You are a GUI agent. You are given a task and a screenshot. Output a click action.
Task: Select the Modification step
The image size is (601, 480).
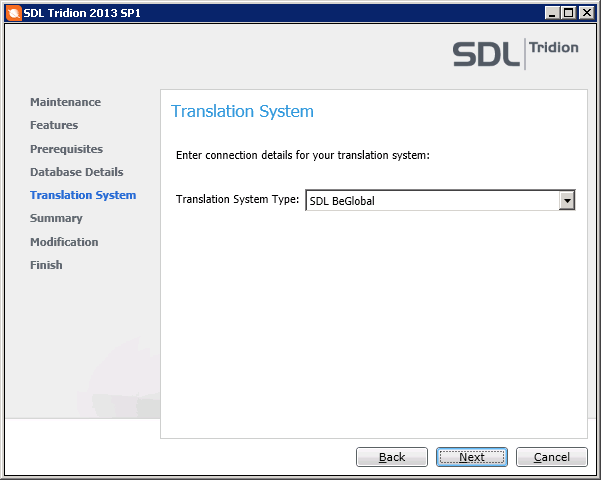pyautogui.click(x=64, y=242)
